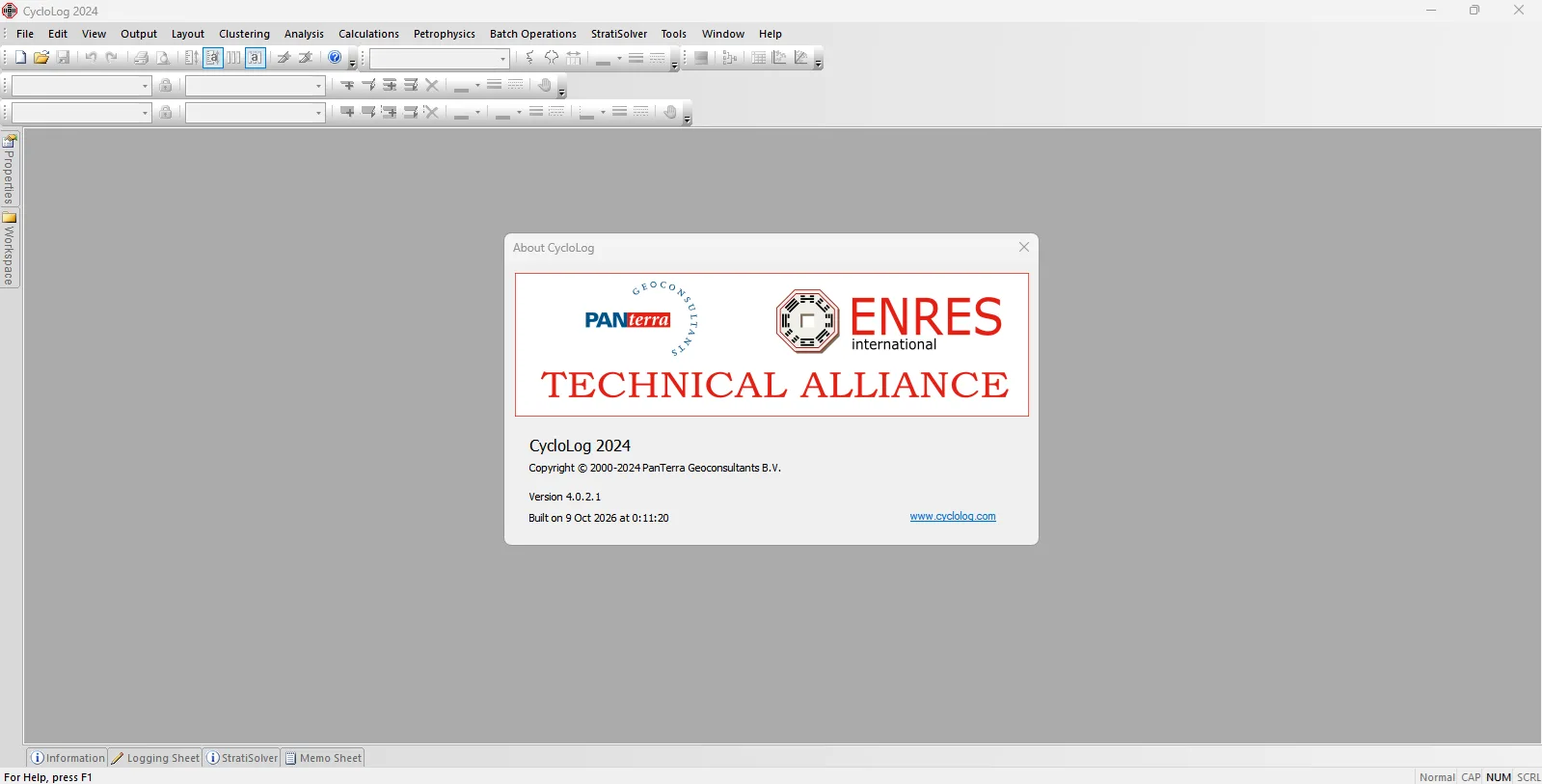Click the Print icon
Viewport: 1542px width, 784px height.
point(141,58)
